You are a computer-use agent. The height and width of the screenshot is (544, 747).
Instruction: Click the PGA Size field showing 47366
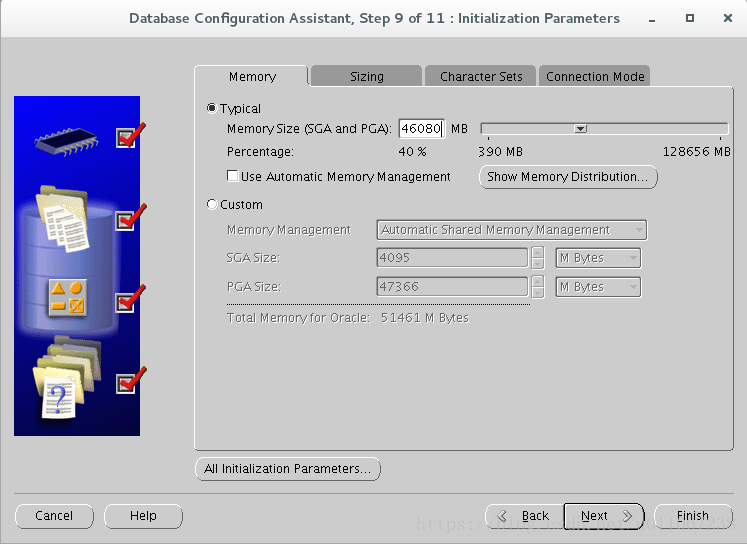[452, 287]
